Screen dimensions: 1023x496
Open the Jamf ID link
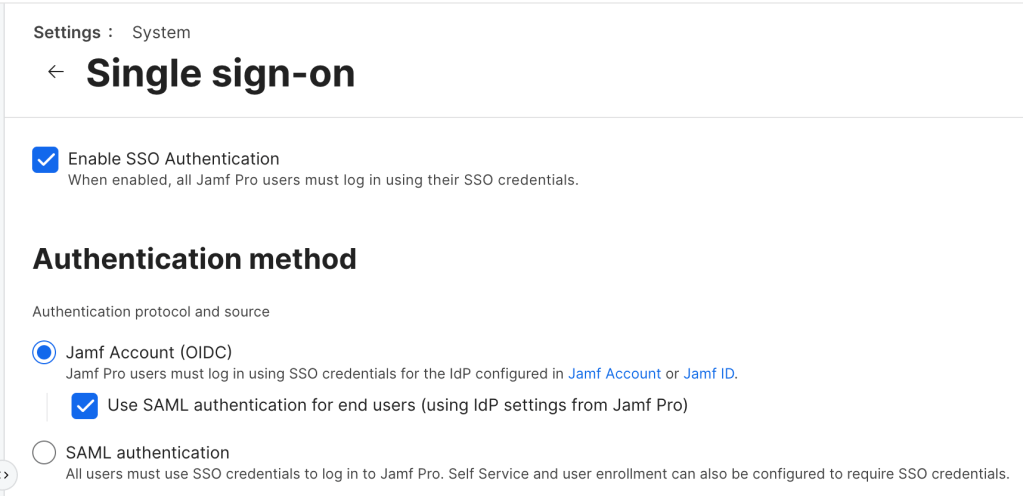coord(709,374)
